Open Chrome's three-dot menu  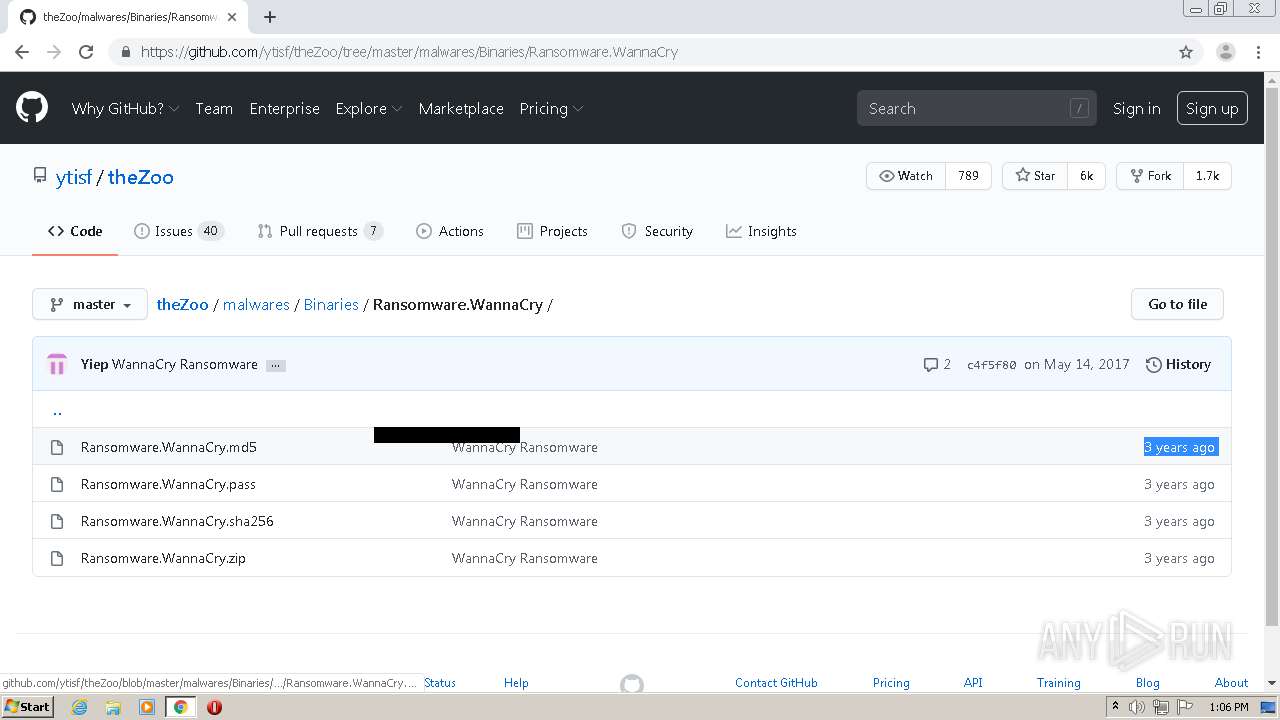point(1258,52)
